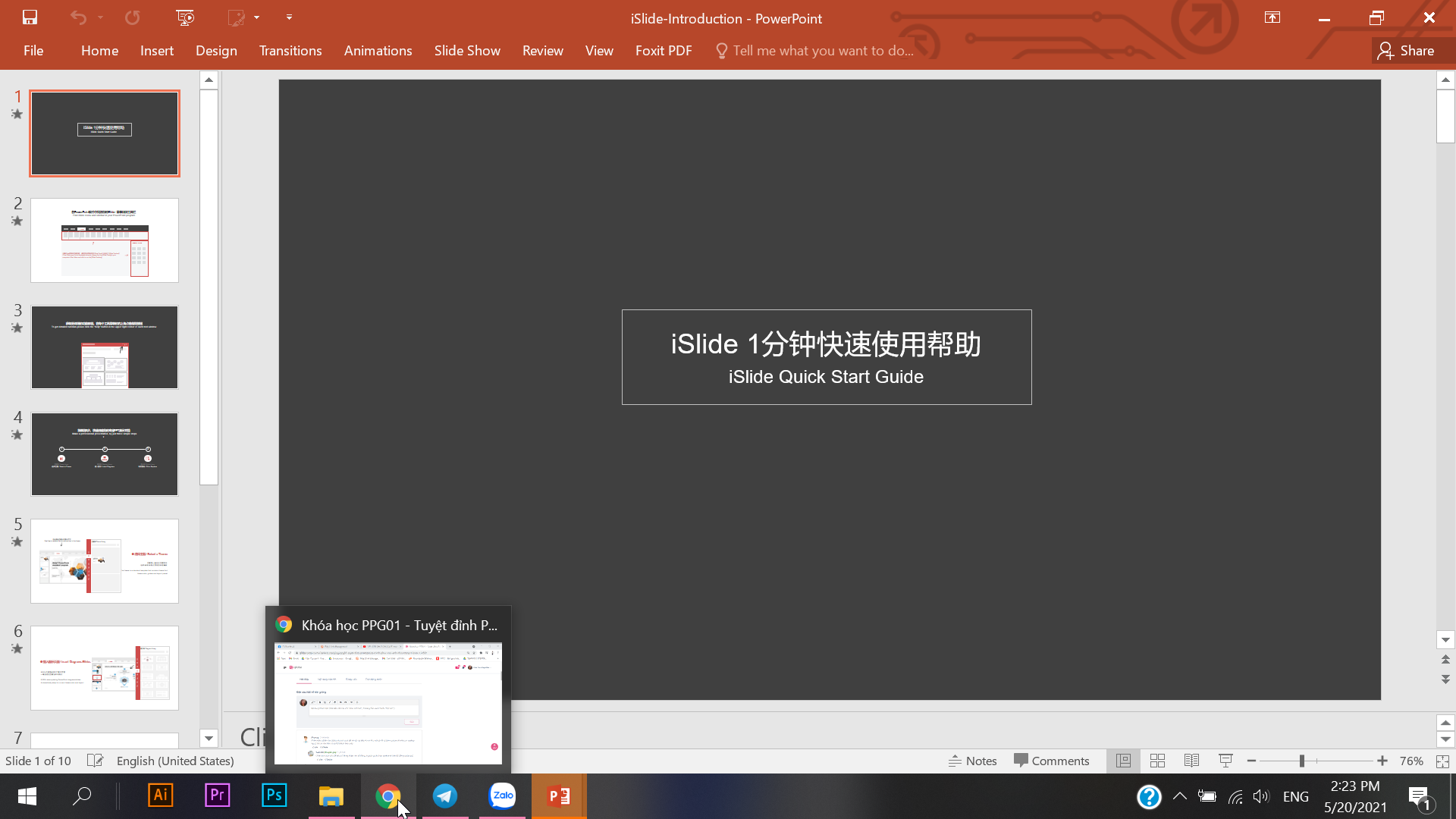
Task: Switch to the Insert tab
Action: [157, 51]
